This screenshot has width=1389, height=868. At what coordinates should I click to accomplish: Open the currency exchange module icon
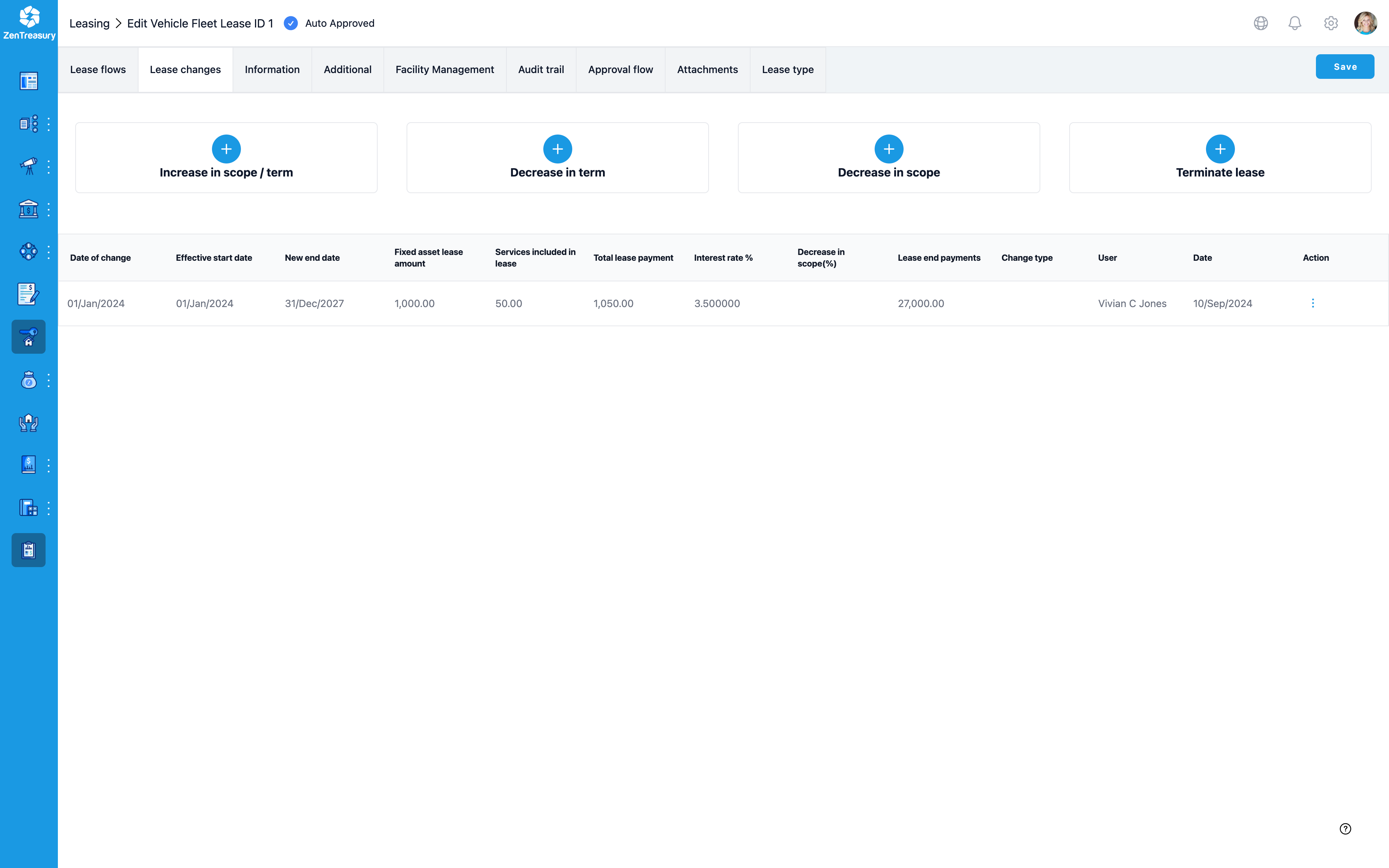pos(28,251)
